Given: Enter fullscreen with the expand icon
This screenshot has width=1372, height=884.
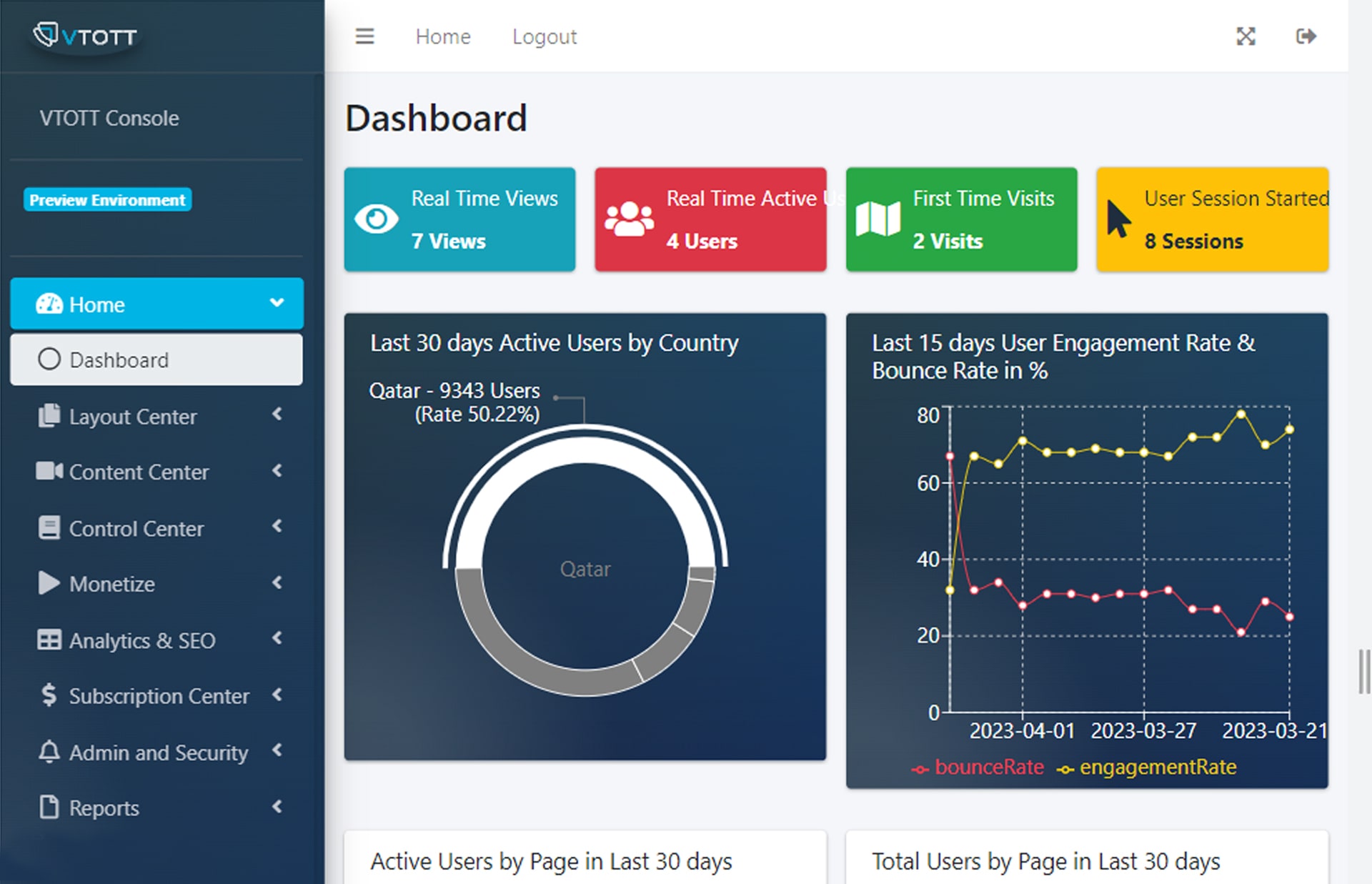Looking at the screenshot, I should coord(1246,36).
